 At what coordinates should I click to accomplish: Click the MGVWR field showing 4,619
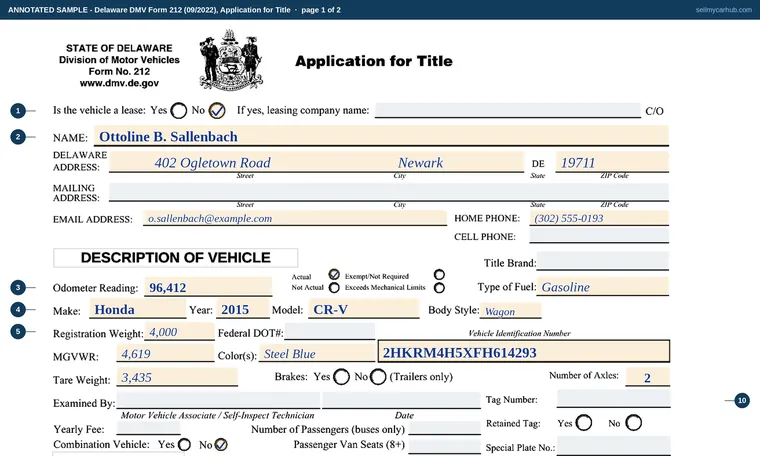point(165,353)
